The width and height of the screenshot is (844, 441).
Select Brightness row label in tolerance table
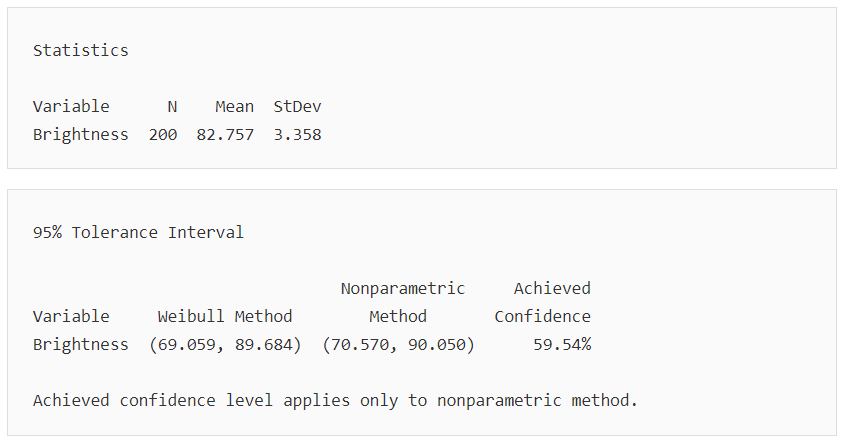(x=81, y=345)
